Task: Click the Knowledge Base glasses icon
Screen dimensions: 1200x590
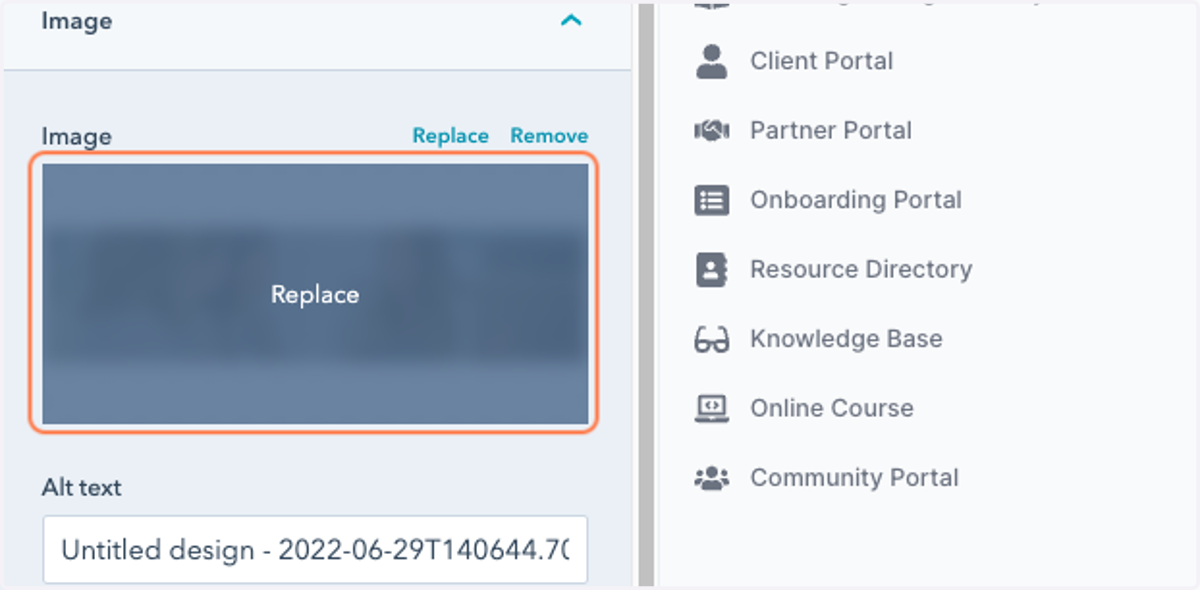Action: click(x=711, y=340)
